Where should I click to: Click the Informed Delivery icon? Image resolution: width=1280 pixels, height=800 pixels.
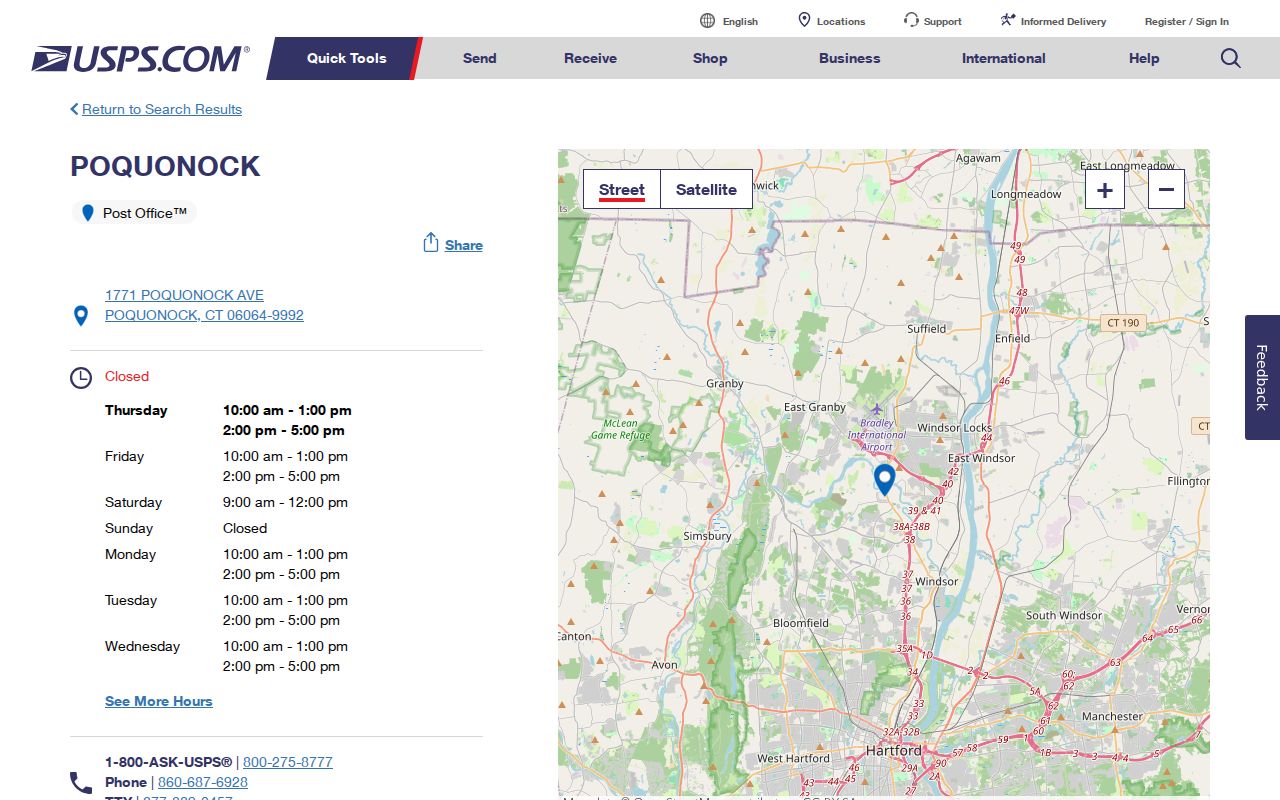click(1007, 20)
